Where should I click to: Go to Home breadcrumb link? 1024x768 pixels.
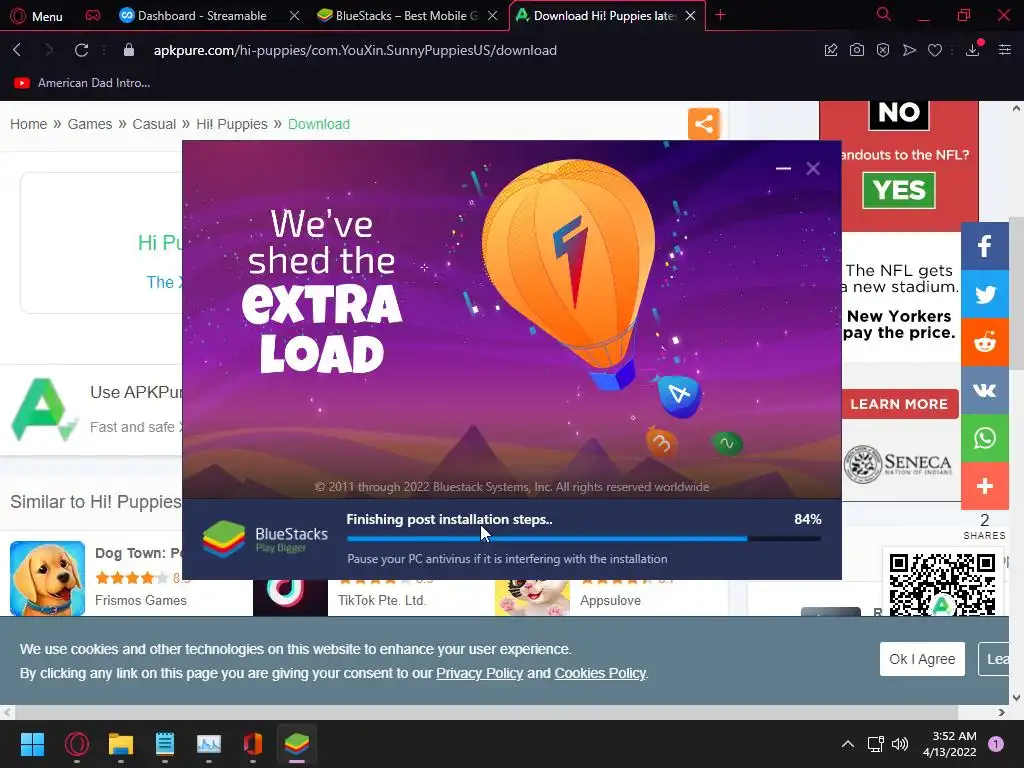pos(28,124)
